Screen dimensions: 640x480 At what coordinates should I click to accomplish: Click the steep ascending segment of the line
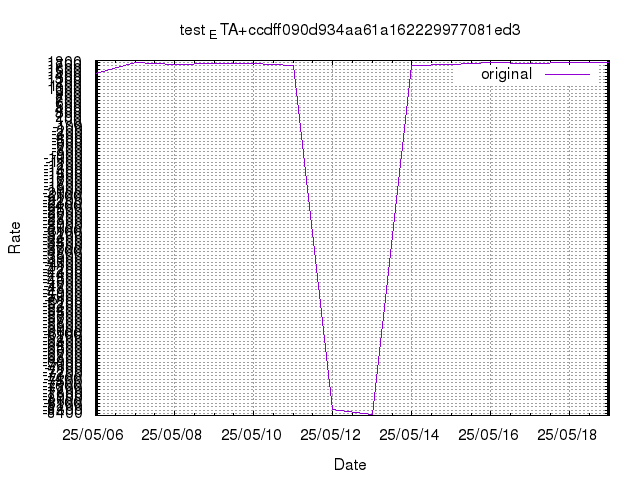tap(392, 240)
